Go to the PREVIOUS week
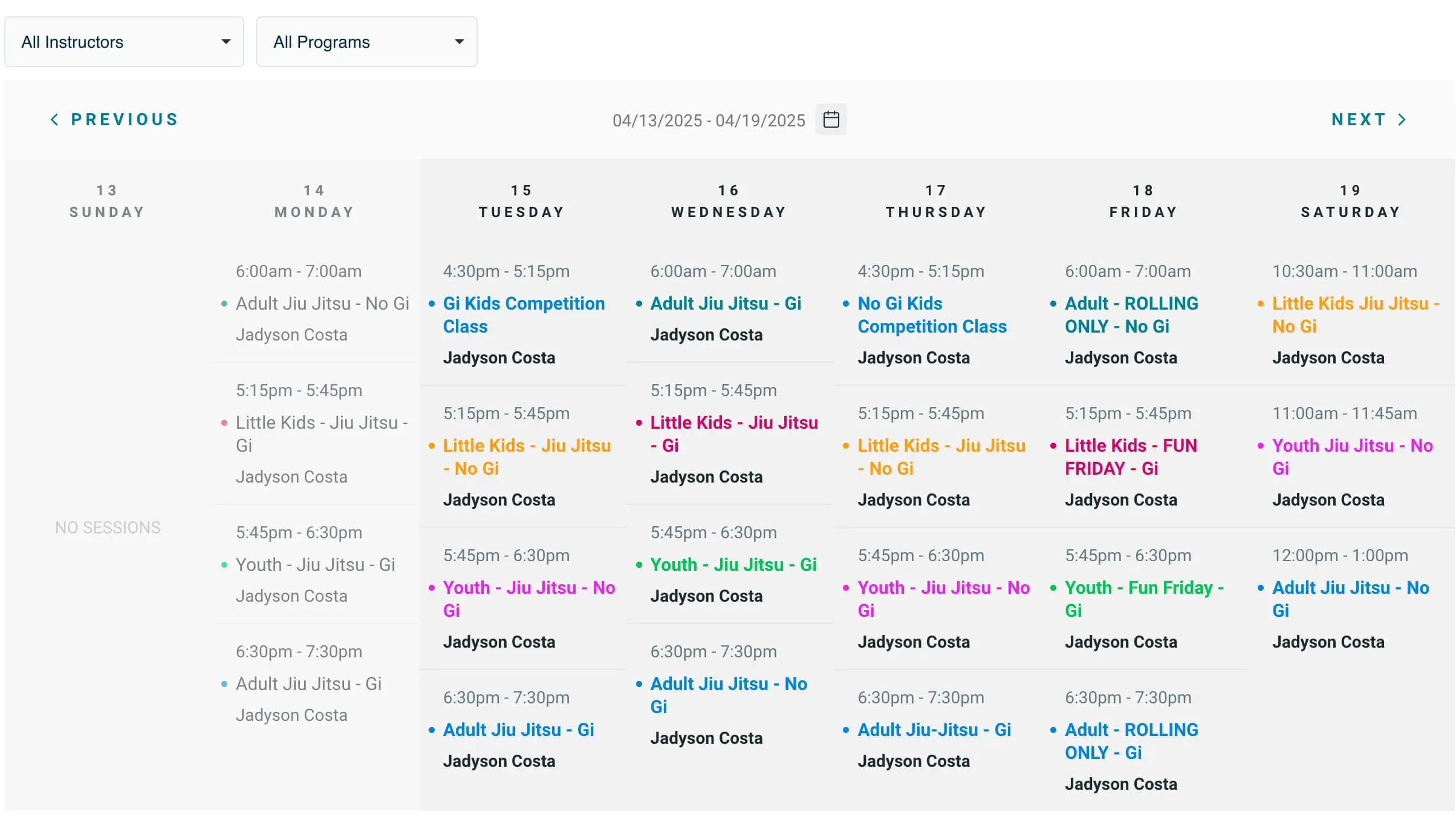 [124, 120]
